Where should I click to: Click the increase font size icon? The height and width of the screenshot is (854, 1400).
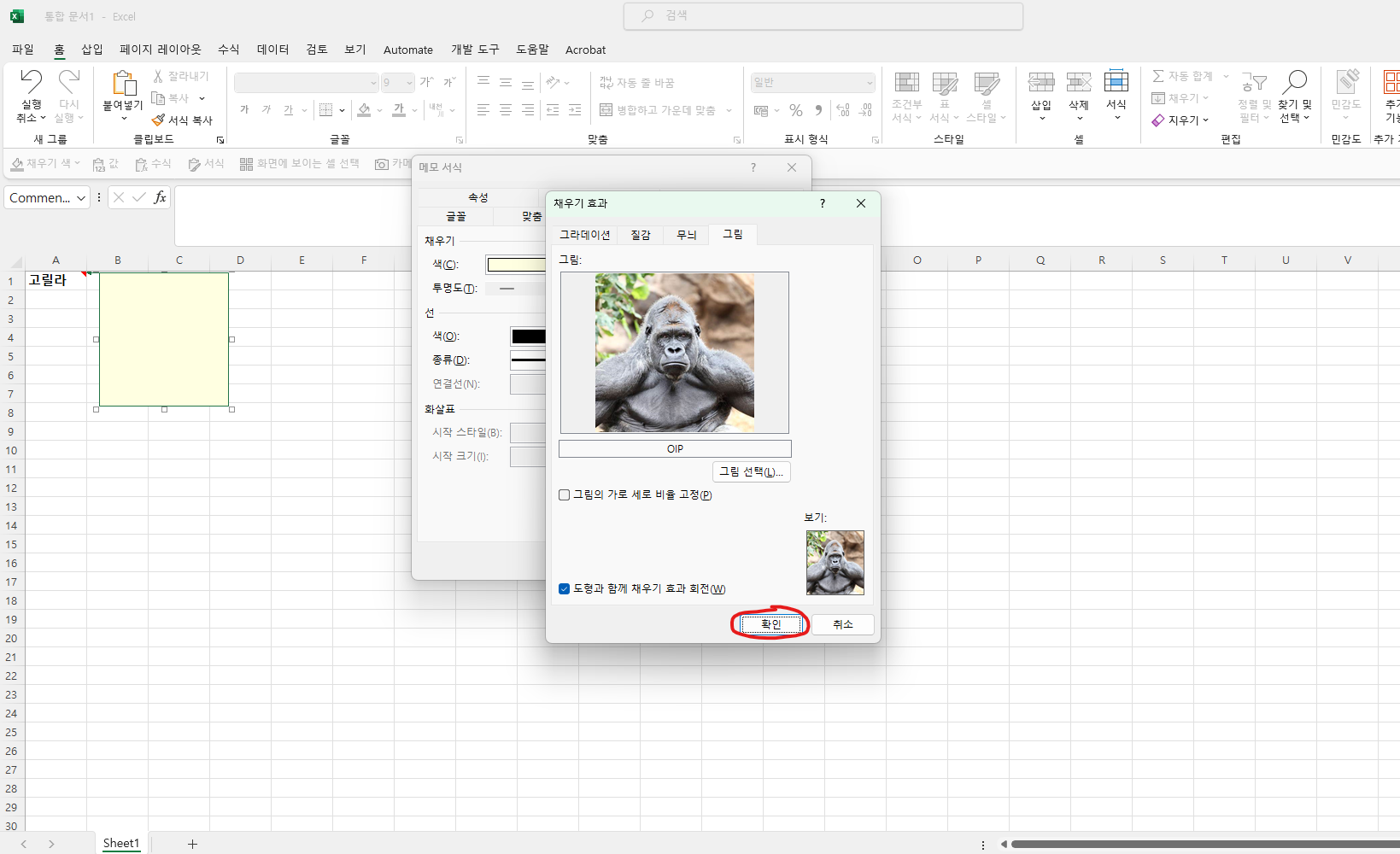pos(426,82)
